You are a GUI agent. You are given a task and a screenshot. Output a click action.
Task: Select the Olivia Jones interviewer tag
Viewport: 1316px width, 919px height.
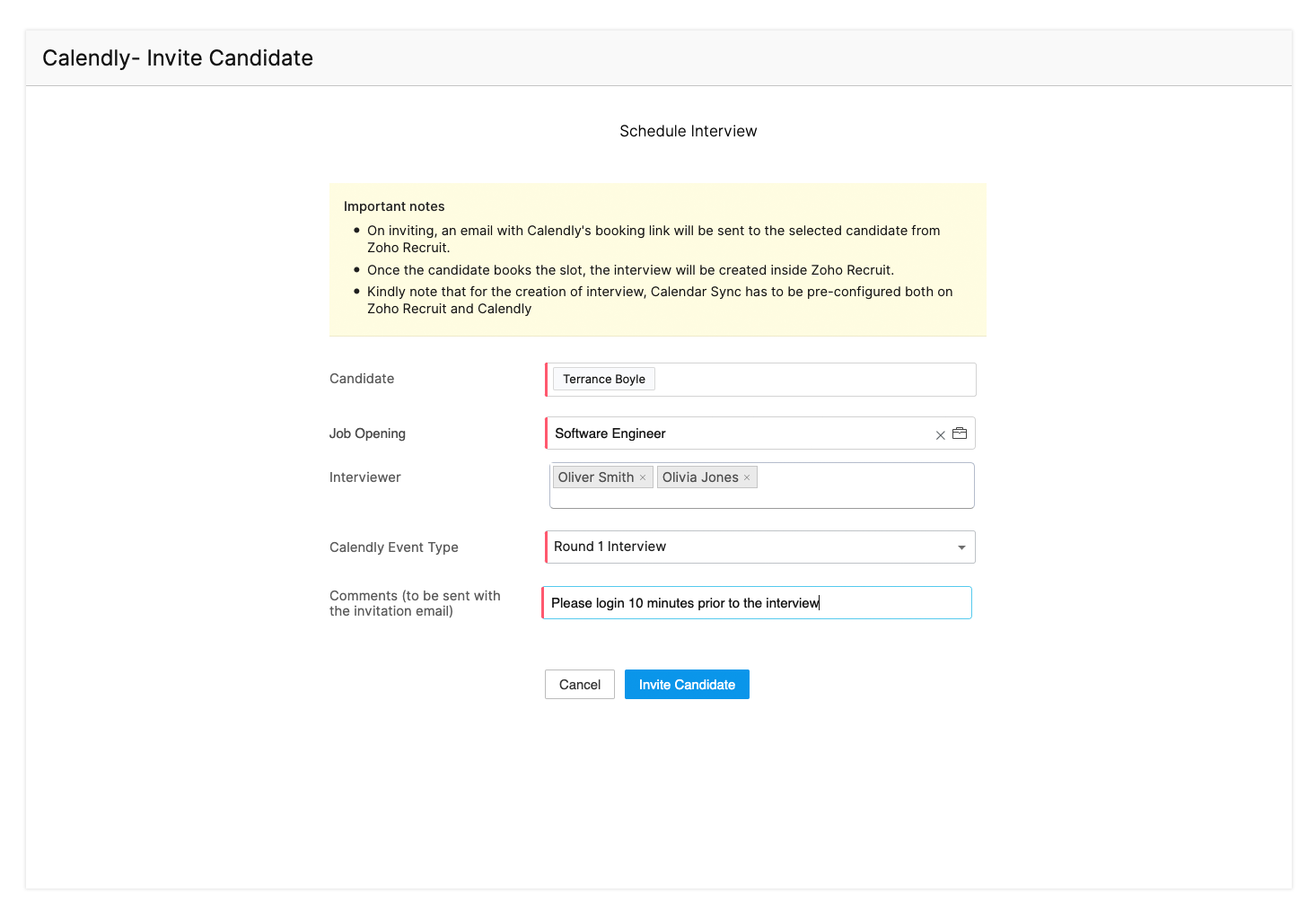(699, 477)
